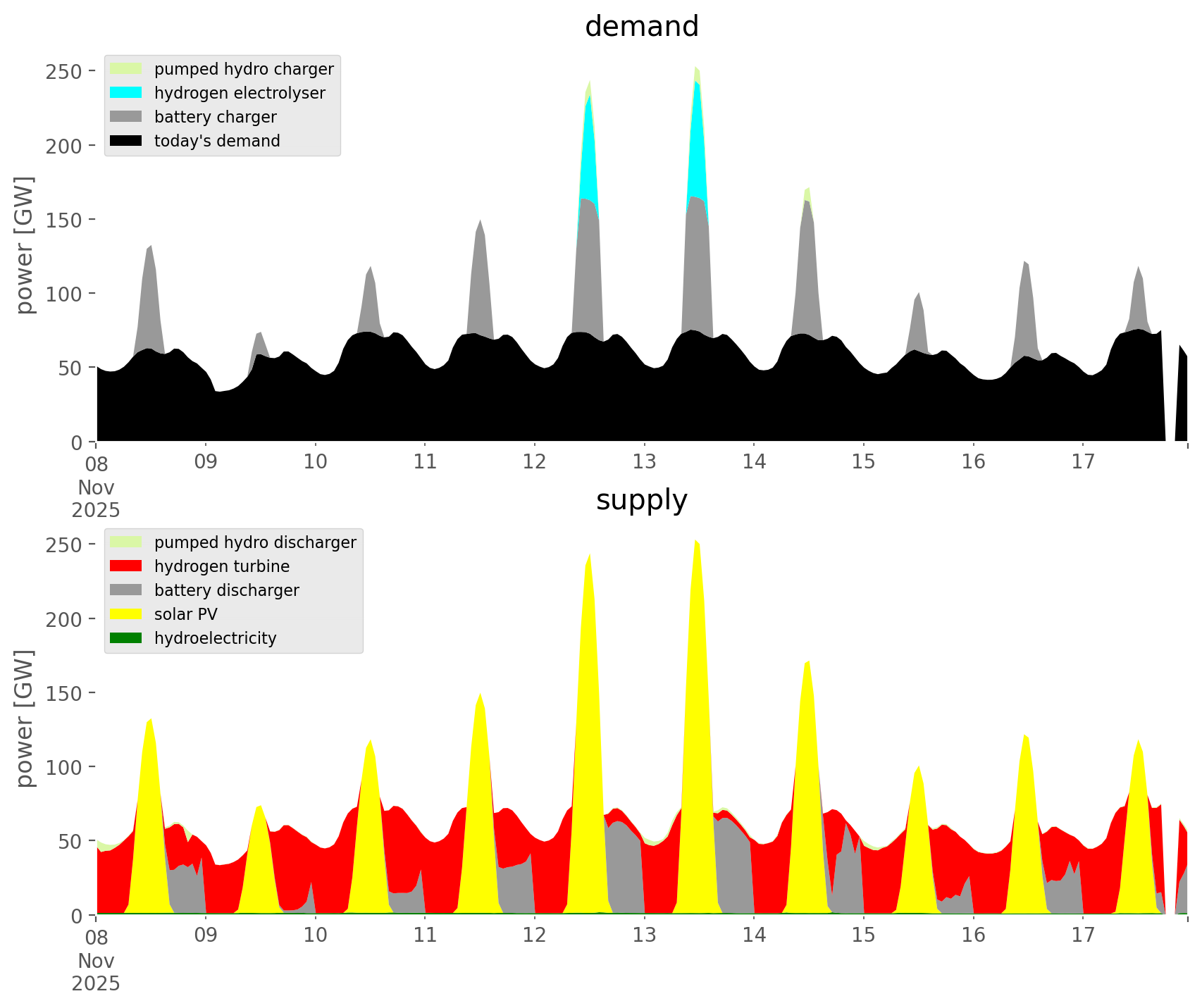Click the "battery discharger" legend text
Viewport: 1202px width, 1008px height.
coord(226,590)
